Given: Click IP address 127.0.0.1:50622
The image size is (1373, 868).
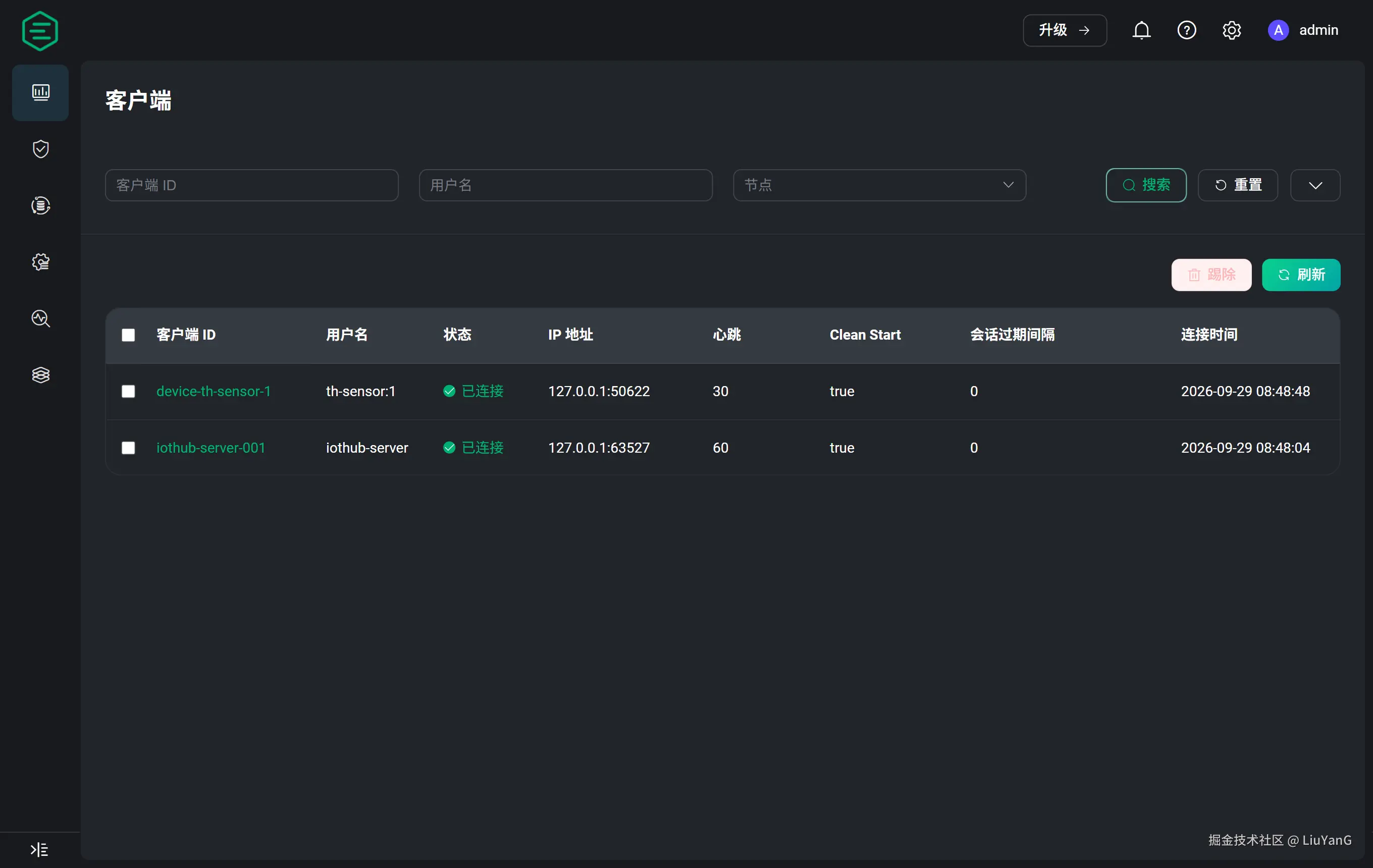Looking at the screenshot, I should pos(599,391).
